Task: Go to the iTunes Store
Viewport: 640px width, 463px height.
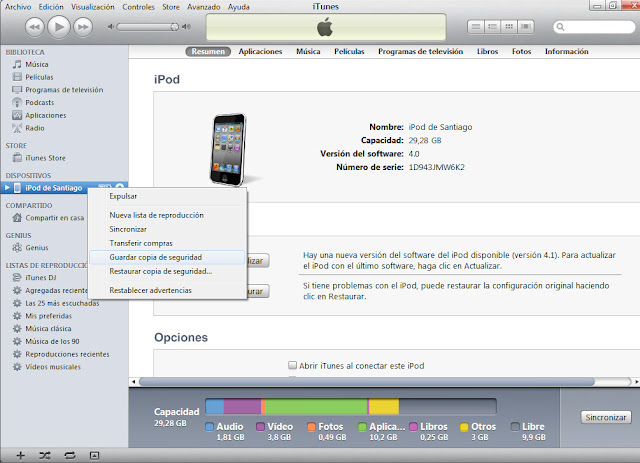Action: pos(45,158)
